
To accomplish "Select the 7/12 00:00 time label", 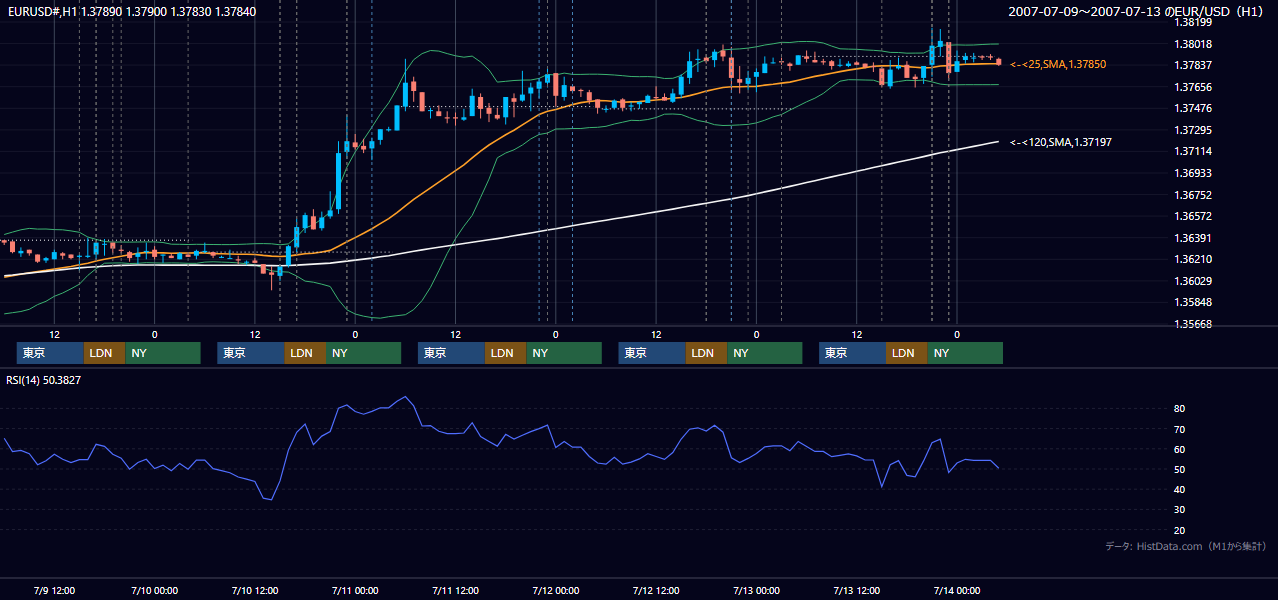I will click(x=555, y=590).
